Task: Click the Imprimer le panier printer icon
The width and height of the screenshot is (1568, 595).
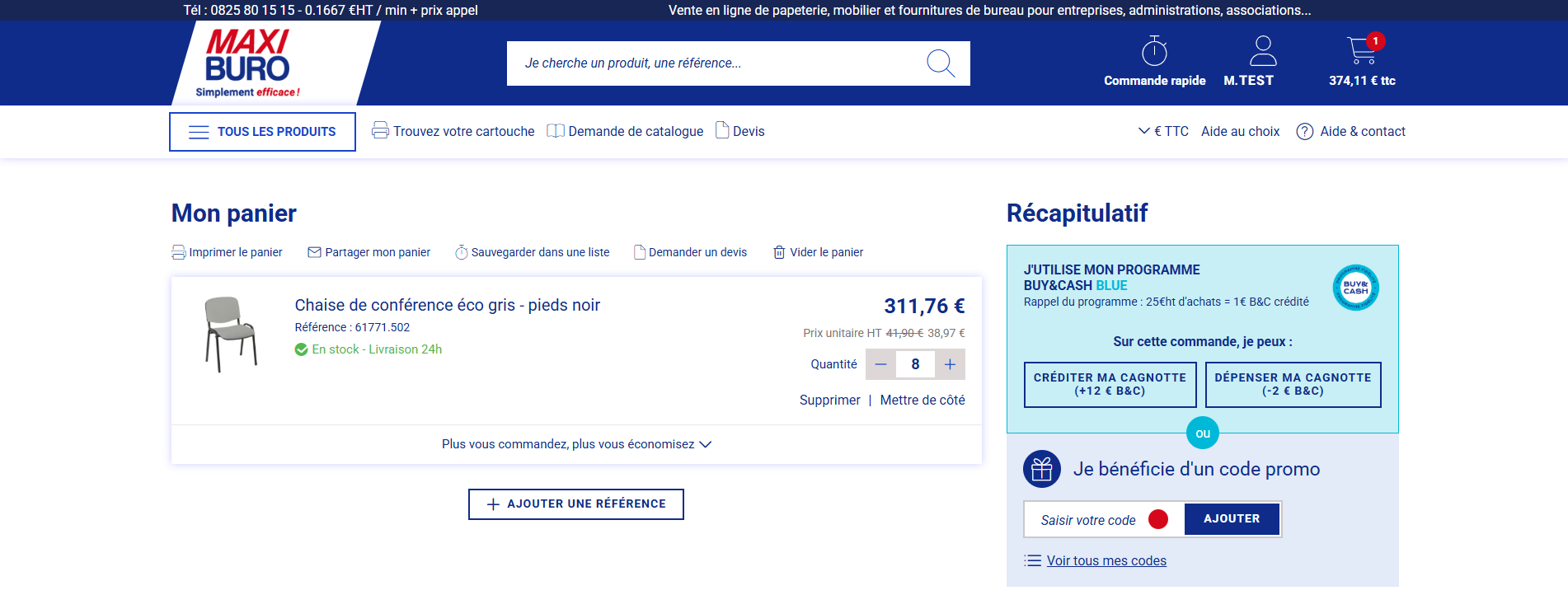Action: pos(179,252)
